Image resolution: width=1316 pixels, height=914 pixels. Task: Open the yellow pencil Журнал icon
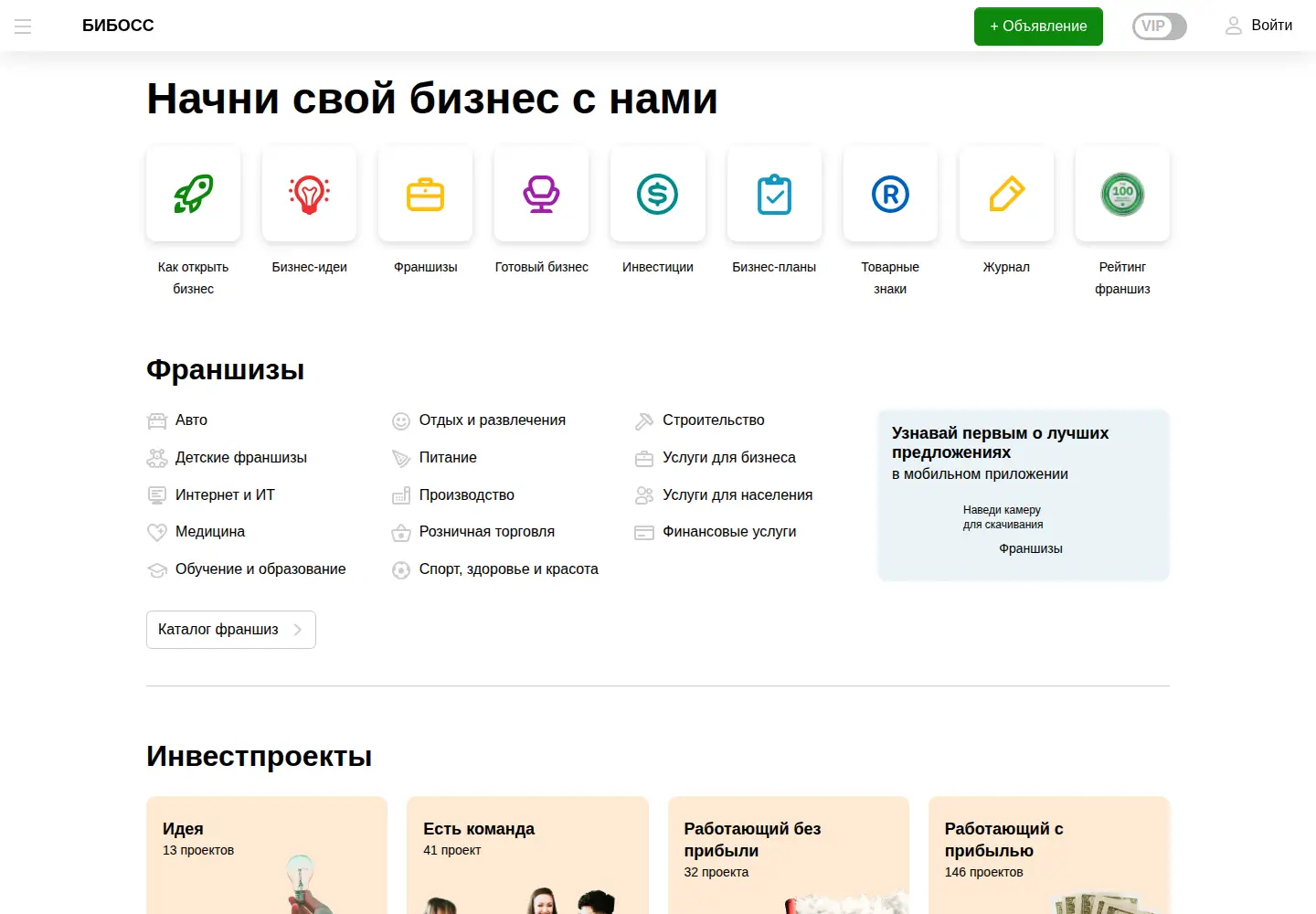[1006, 194]
